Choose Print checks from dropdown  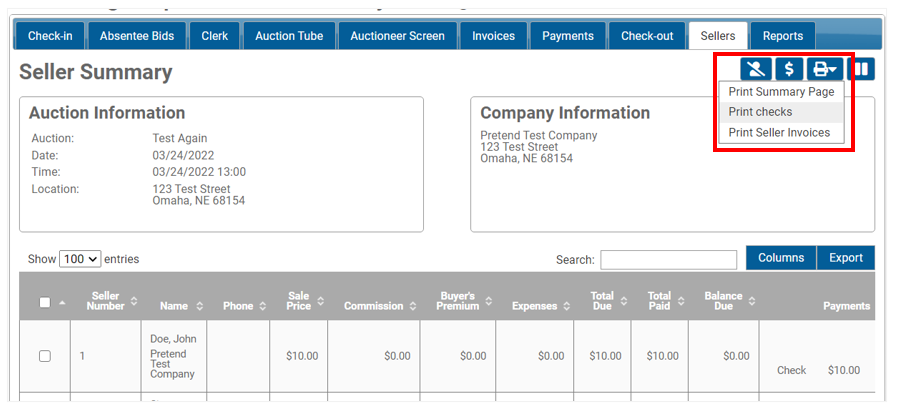click(781, 112)
